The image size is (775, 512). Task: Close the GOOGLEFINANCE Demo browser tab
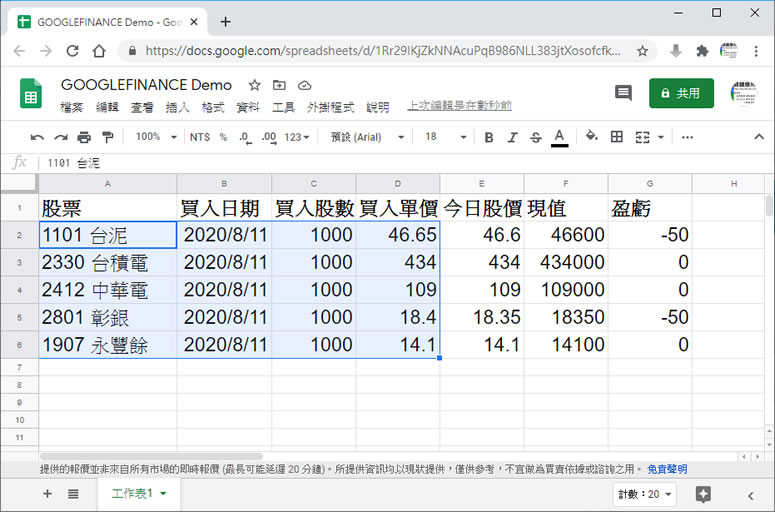[194, 22]
